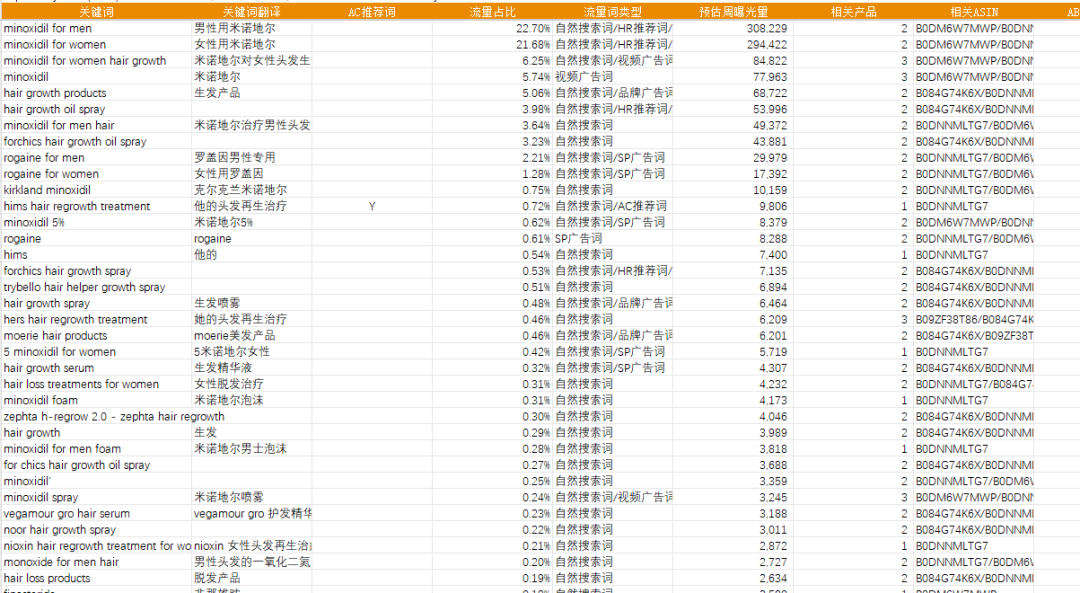Click the keyword cell 'minoxidil for women hair growth'
The image size is (1080, 593).
[x=96, y=61]
